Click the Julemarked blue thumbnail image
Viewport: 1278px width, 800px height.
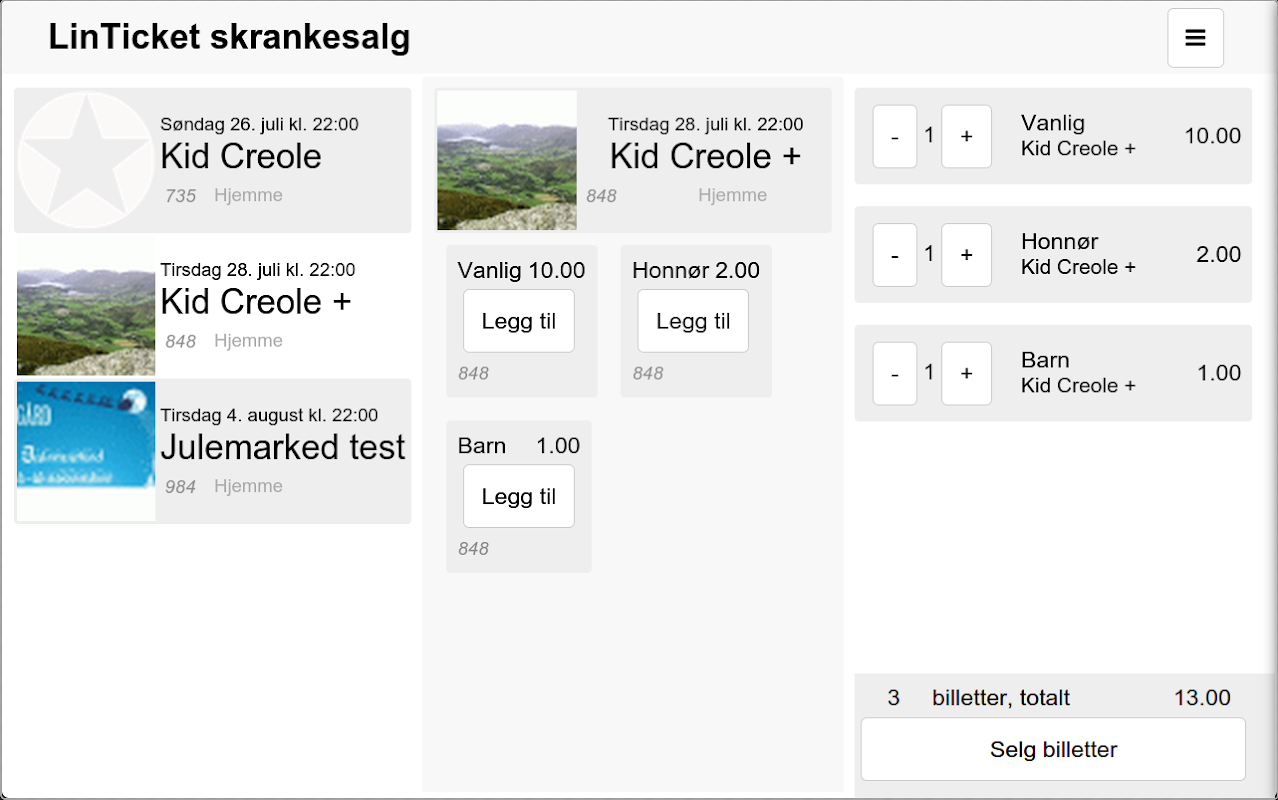(x=86, y=450)
